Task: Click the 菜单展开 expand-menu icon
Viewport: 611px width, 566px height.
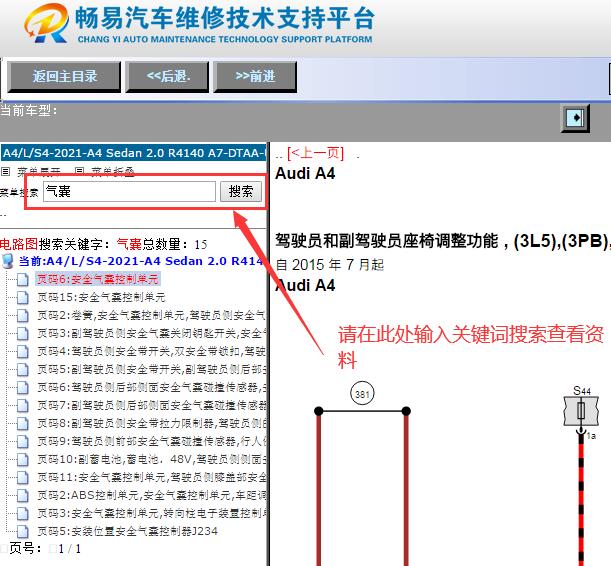Action: pos(5,171)
